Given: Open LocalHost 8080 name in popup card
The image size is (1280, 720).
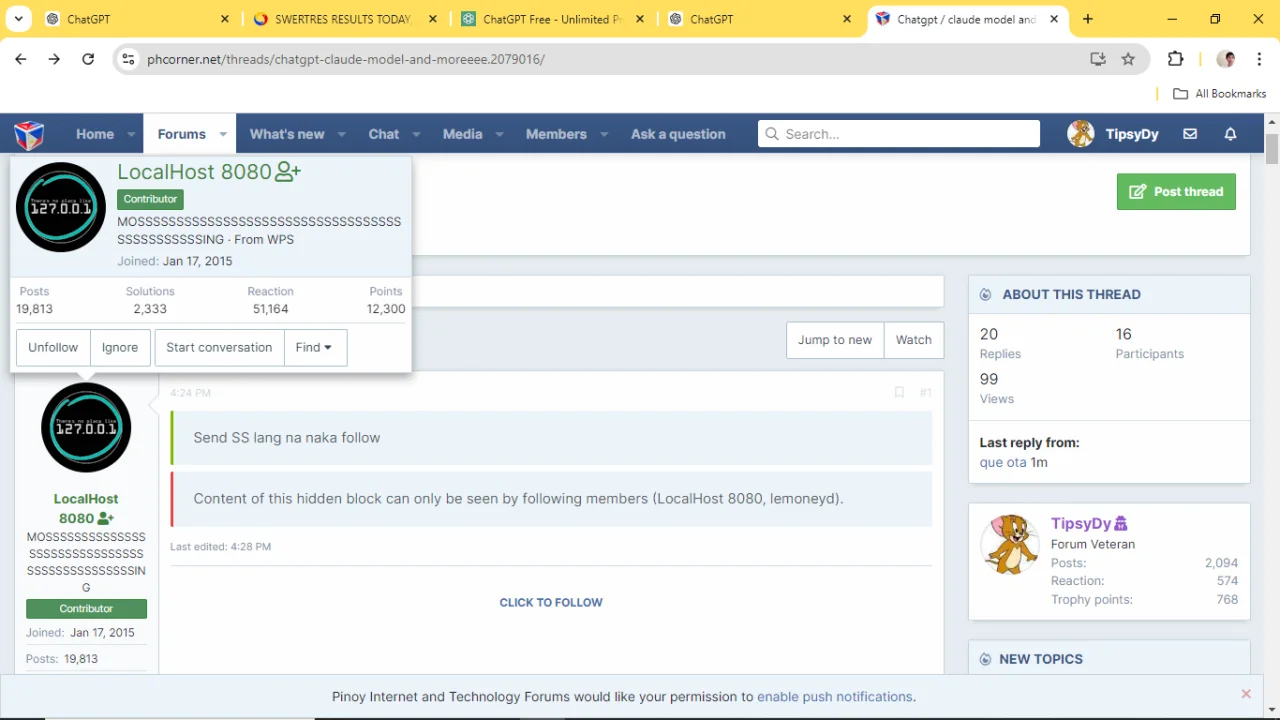Looking at the screenshot, I should (194, 171).
